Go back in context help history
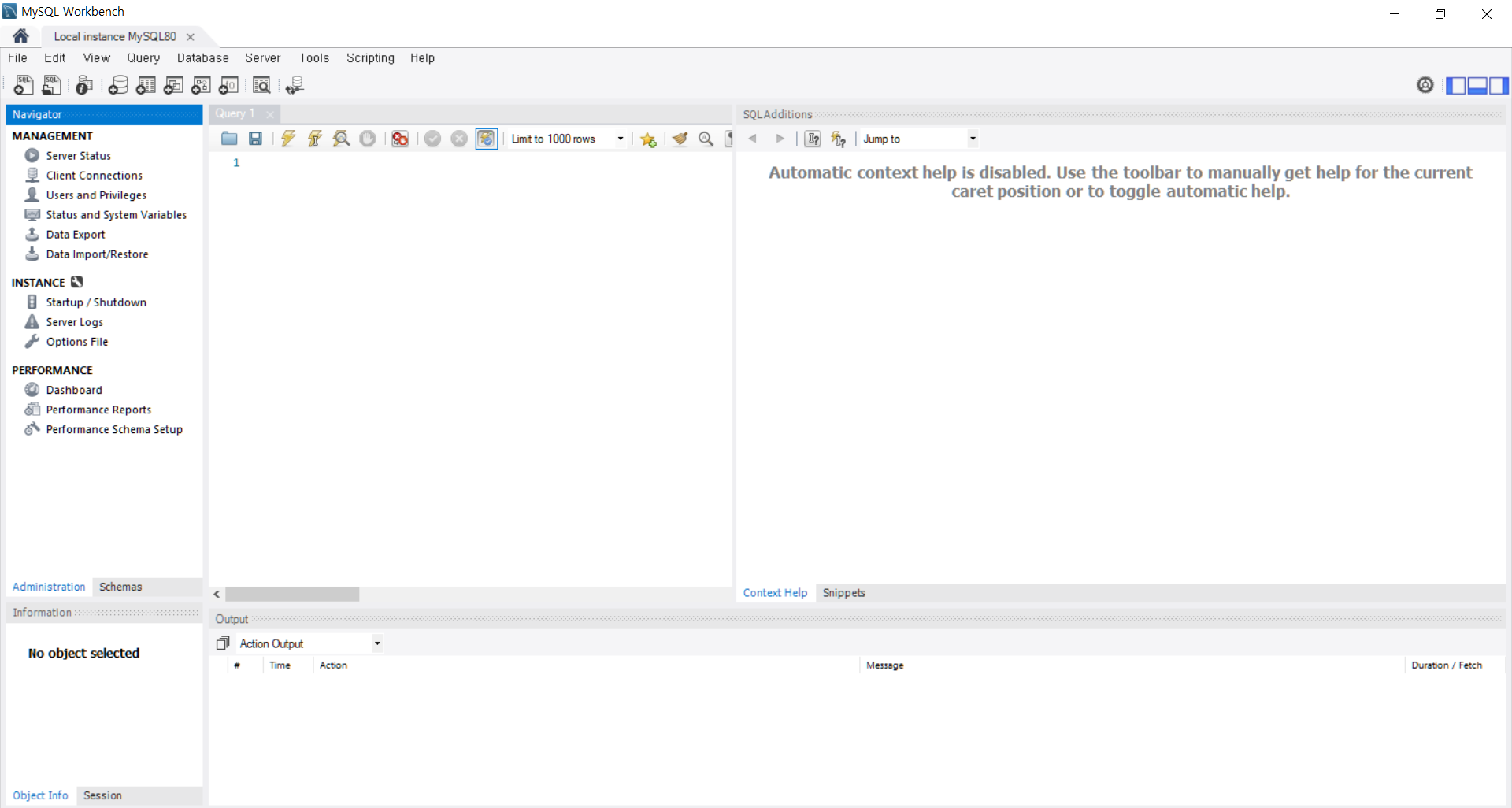Image resolution: width=1512 pixels, height=808 pixels. (x=753, y=139)
